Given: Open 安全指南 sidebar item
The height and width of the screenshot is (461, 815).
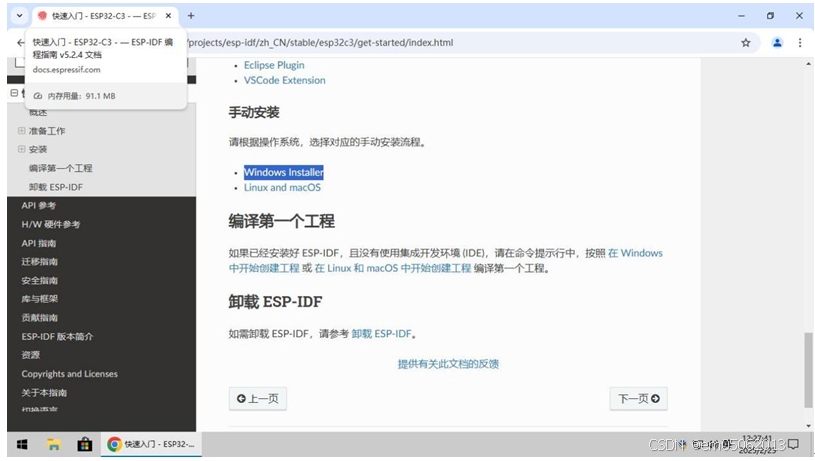Looking at the screenshot, I should coord(40,280).
